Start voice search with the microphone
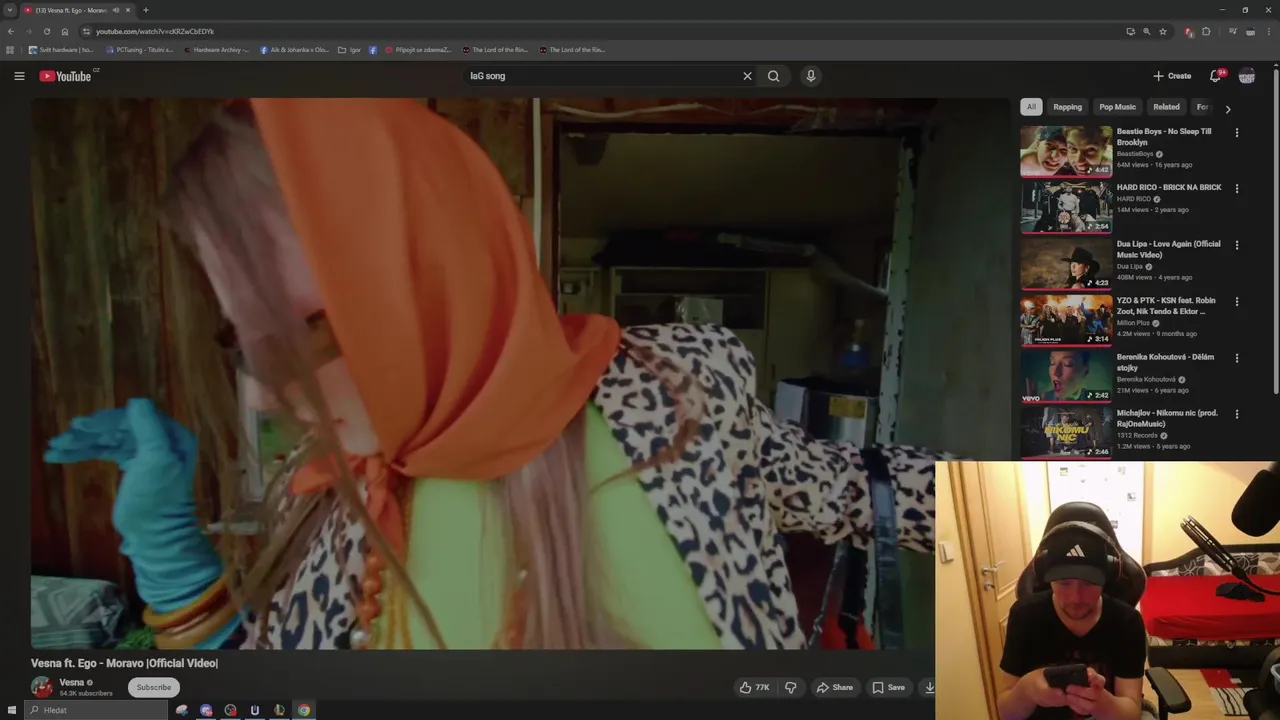The height and width of the screenshot is (720, 1280). click(811, 76)
